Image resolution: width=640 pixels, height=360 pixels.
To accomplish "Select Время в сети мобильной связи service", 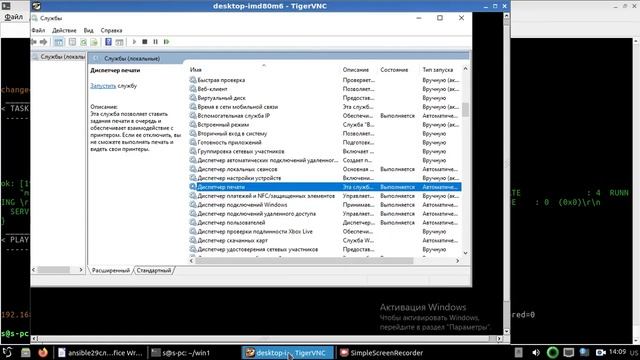I will 238,107.
